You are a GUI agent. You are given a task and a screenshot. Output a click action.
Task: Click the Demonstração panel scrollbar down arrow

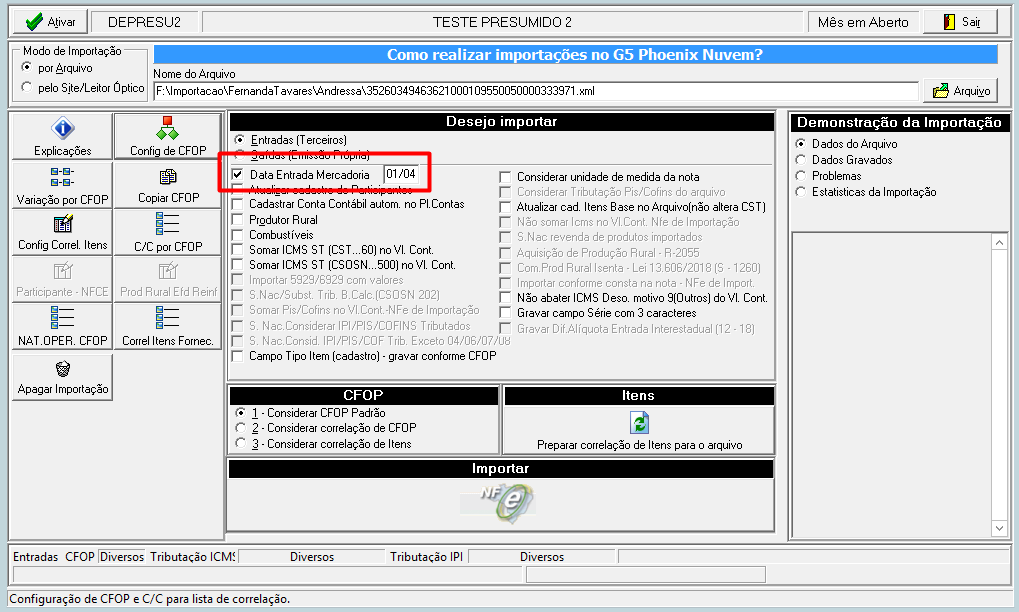1000,528
